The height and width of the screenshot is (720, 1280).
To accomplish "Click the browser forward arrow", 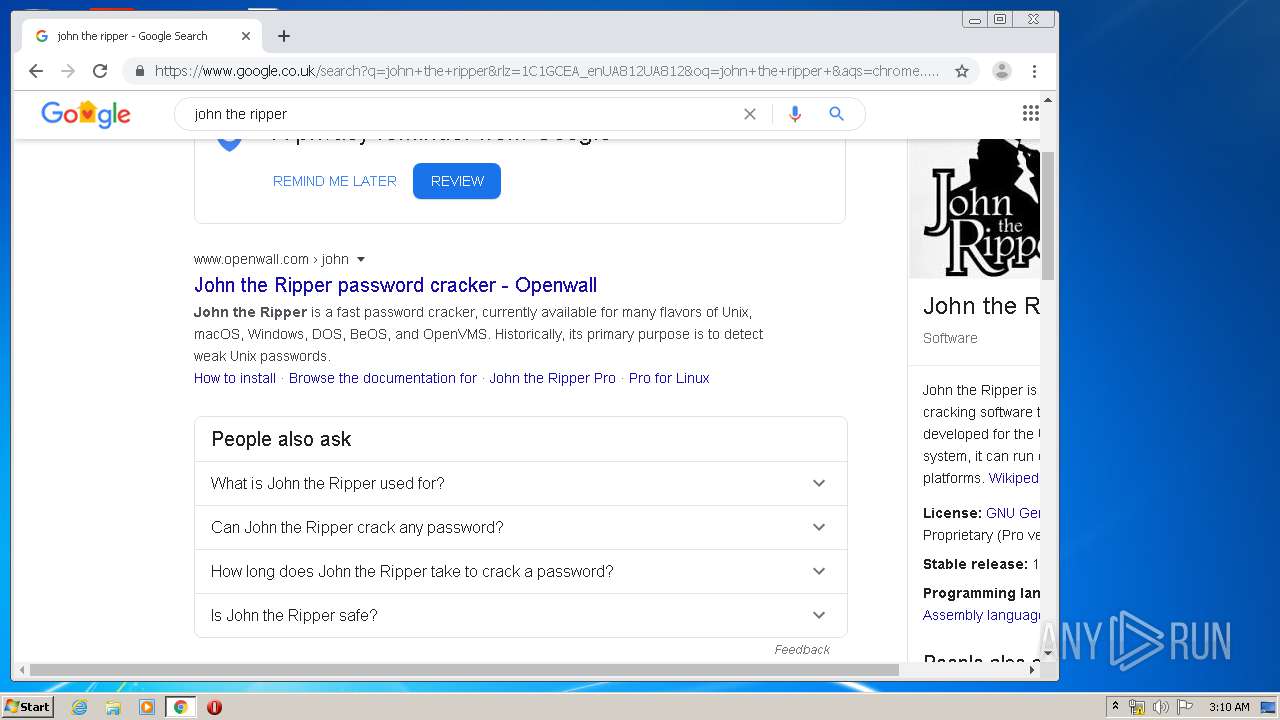I will point(68,71).
